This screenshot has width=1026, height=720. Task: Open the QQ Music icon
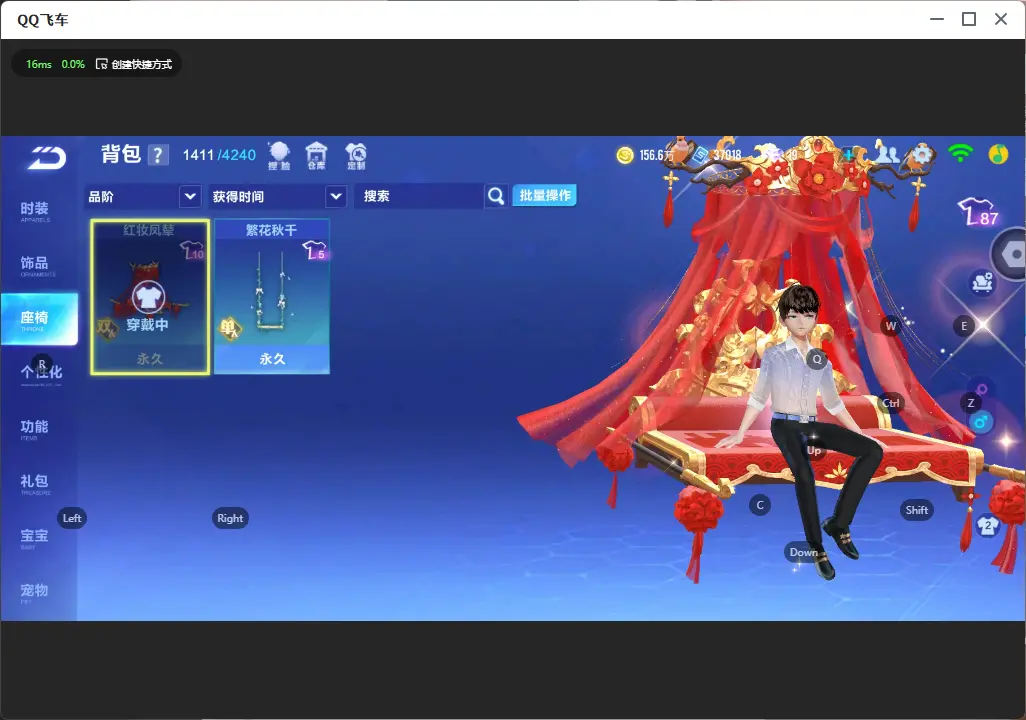pos(998,154)
